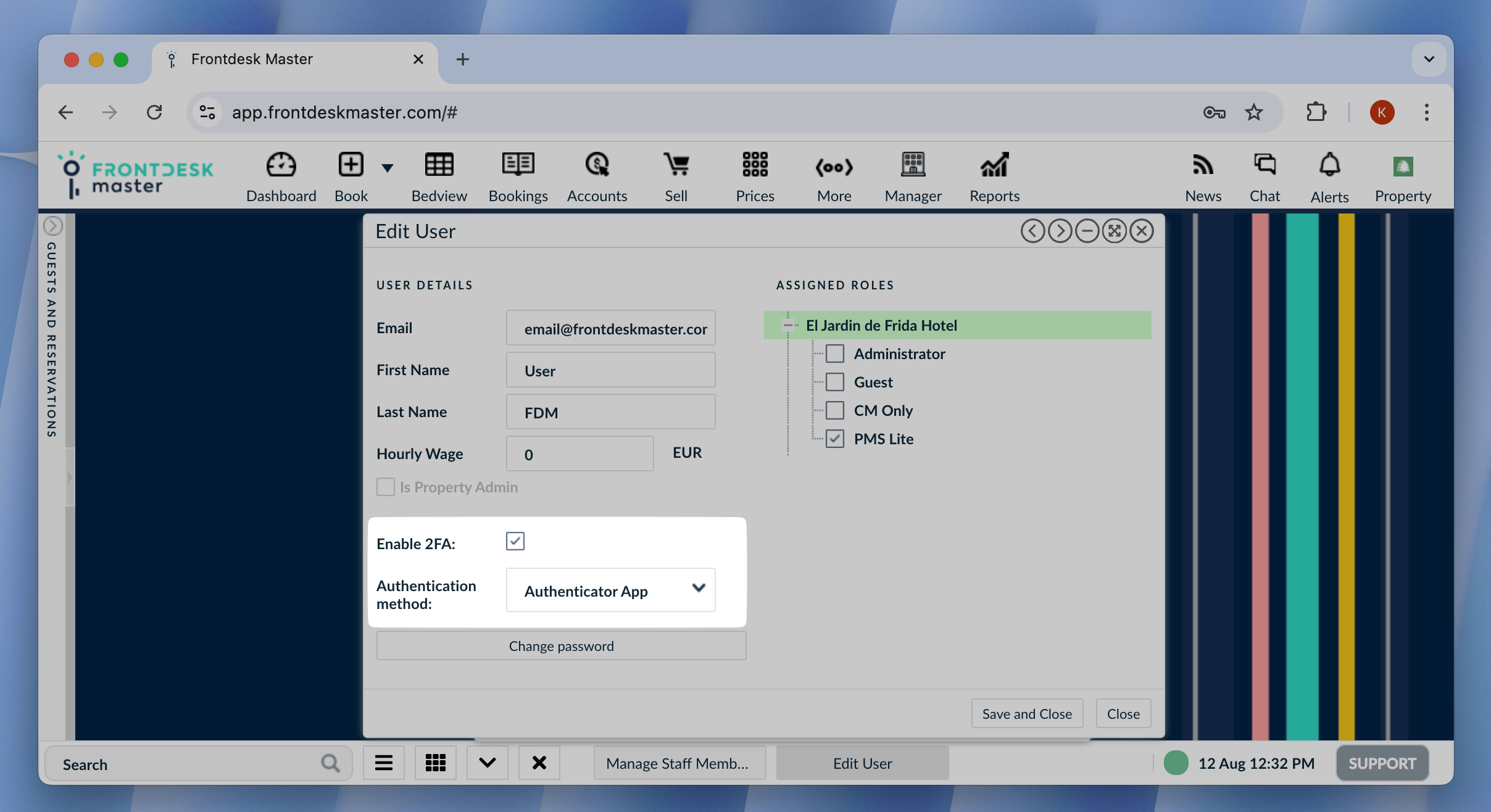Viewport: 1491px width, 812px height.
Task: Open the Dashboard gauge icon
Action: coord(281,165)
